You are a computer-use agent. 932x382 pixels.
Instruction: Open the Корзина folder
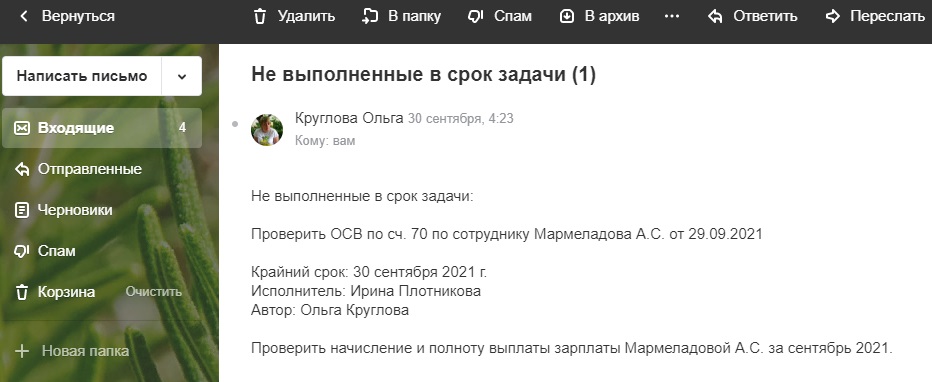coord(66,292)
